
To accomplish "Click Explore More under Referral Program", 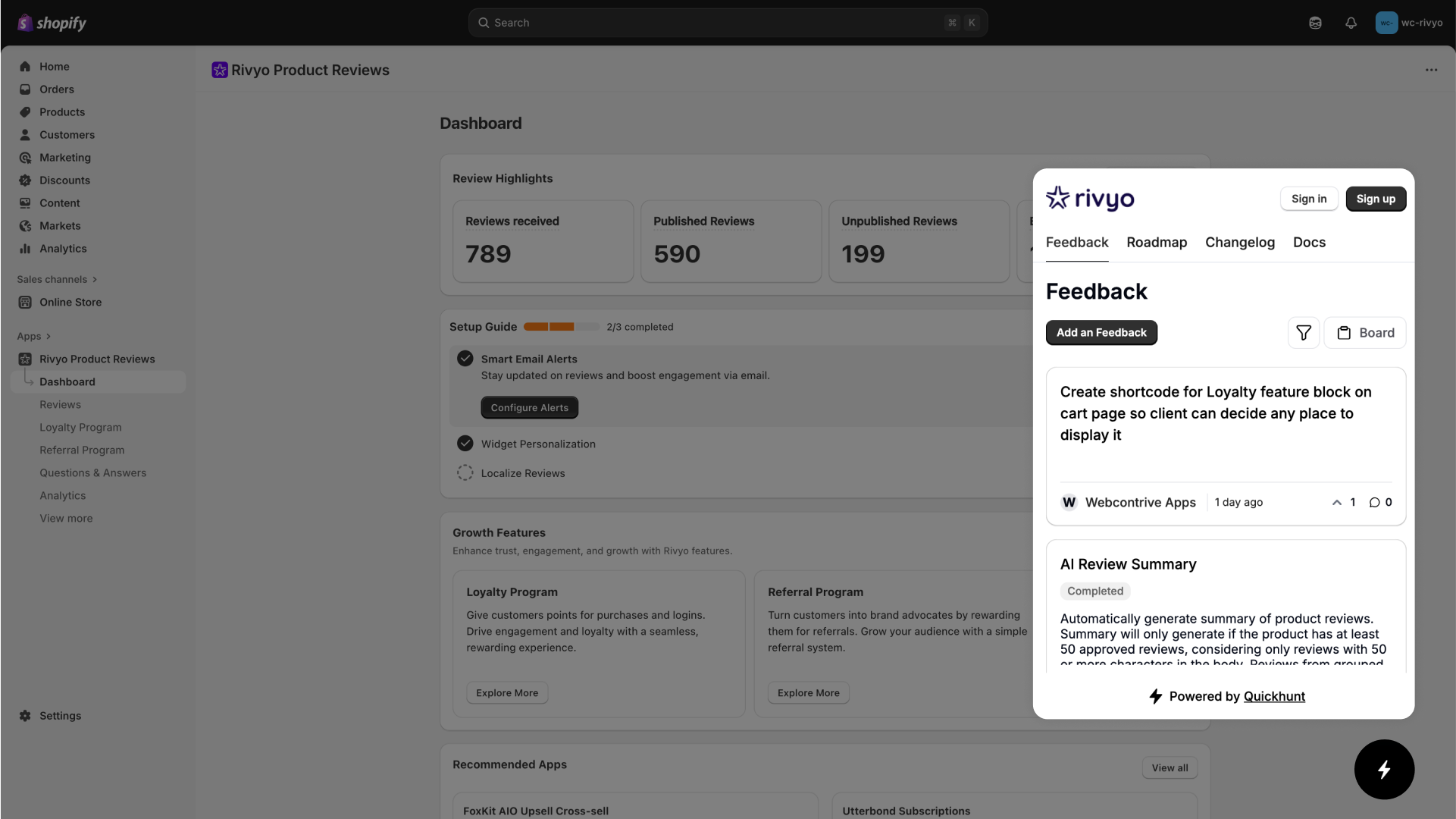I will (809, 693).
